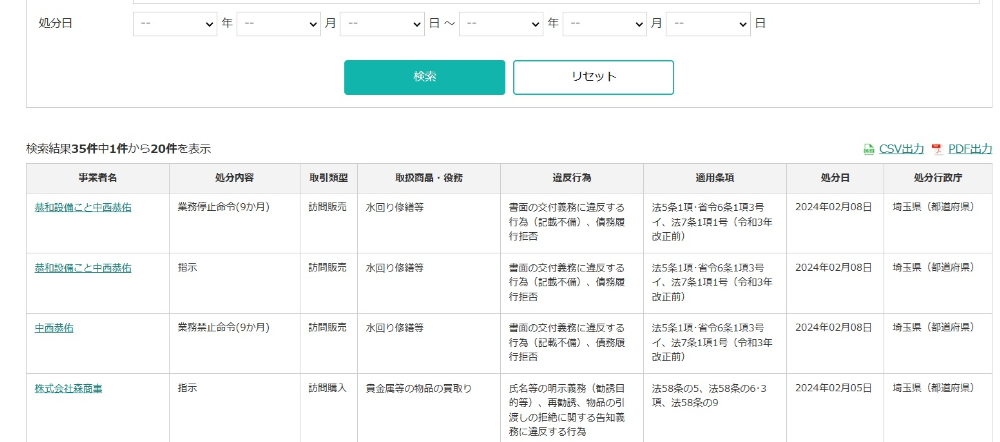Click the 処分内容 column header
1000x442 pixels.
coord(235,179)
